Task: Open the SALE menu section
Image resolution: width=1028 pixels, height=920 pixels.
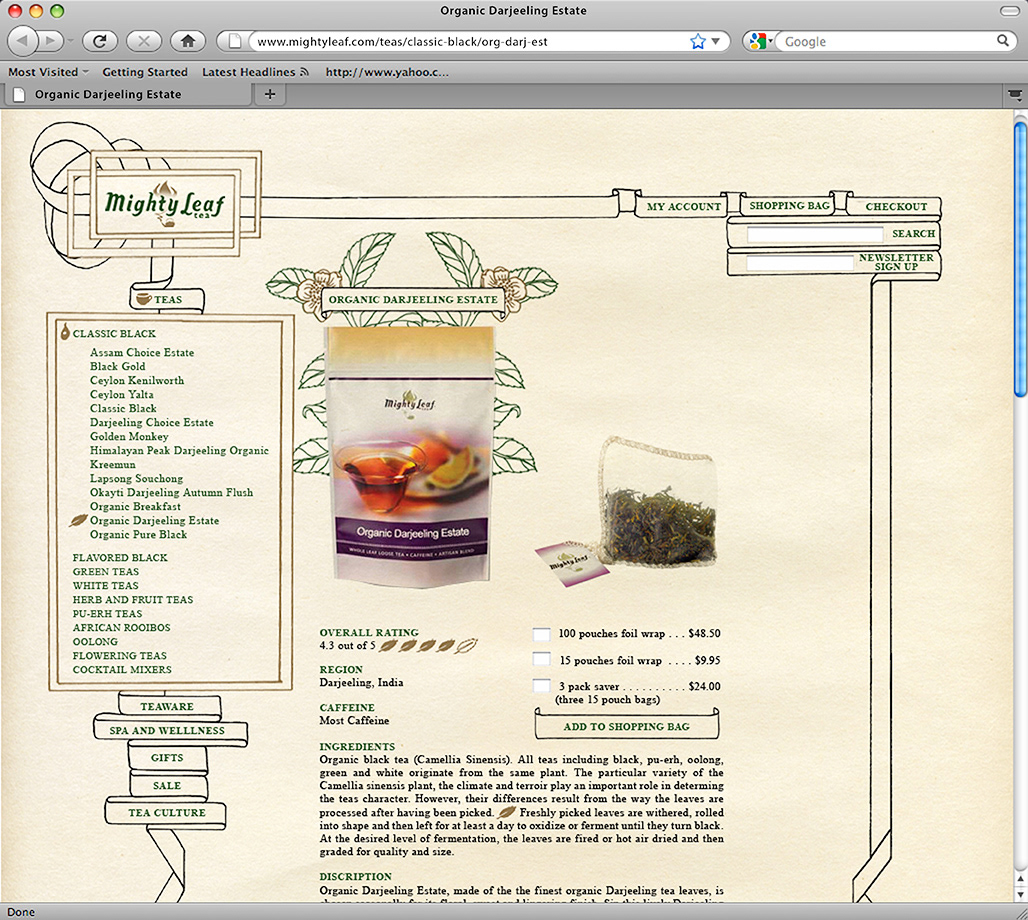Action: point(167,786)
